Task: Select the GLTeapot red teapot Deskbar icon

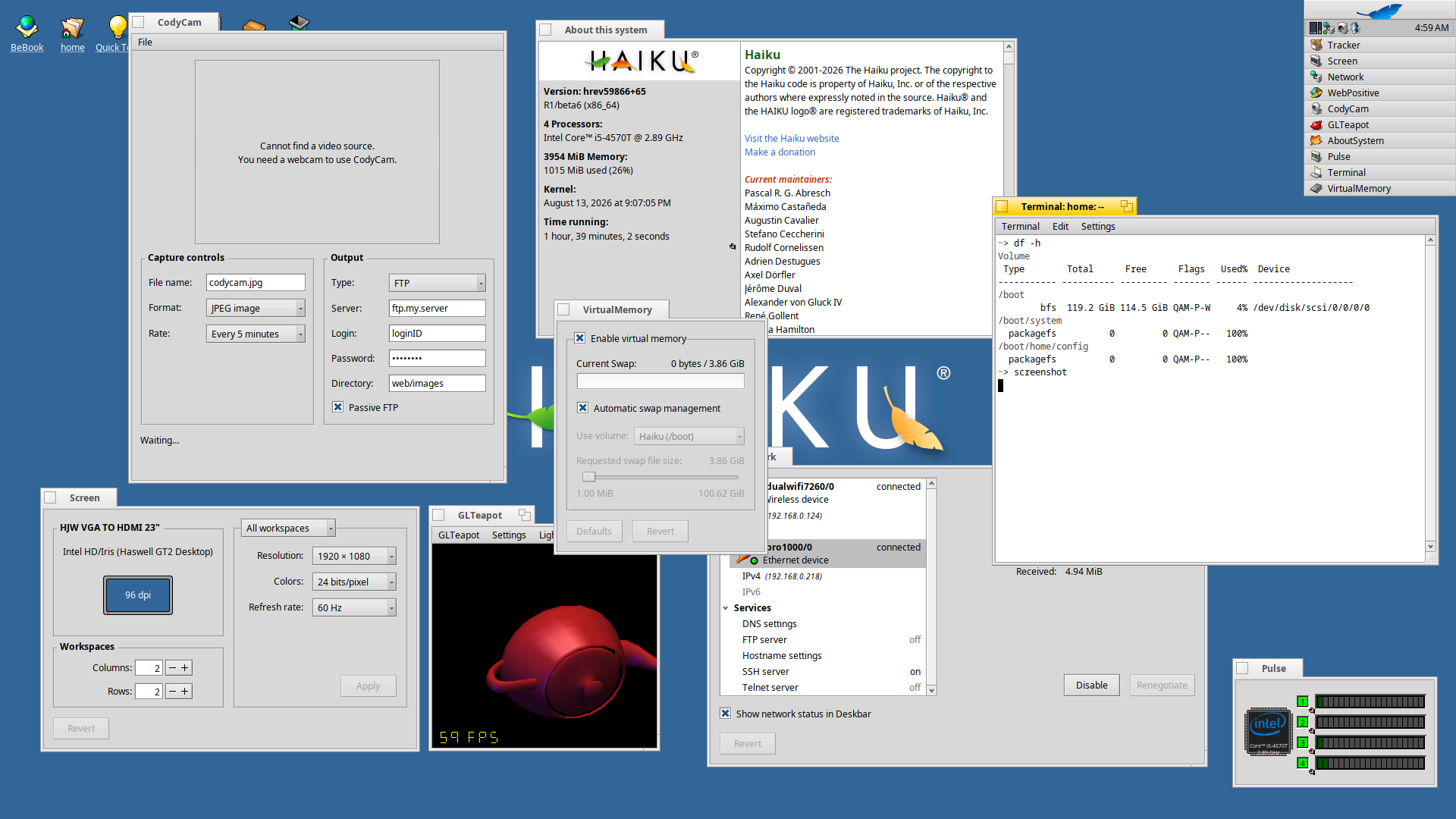Action: click(1316, 124)
